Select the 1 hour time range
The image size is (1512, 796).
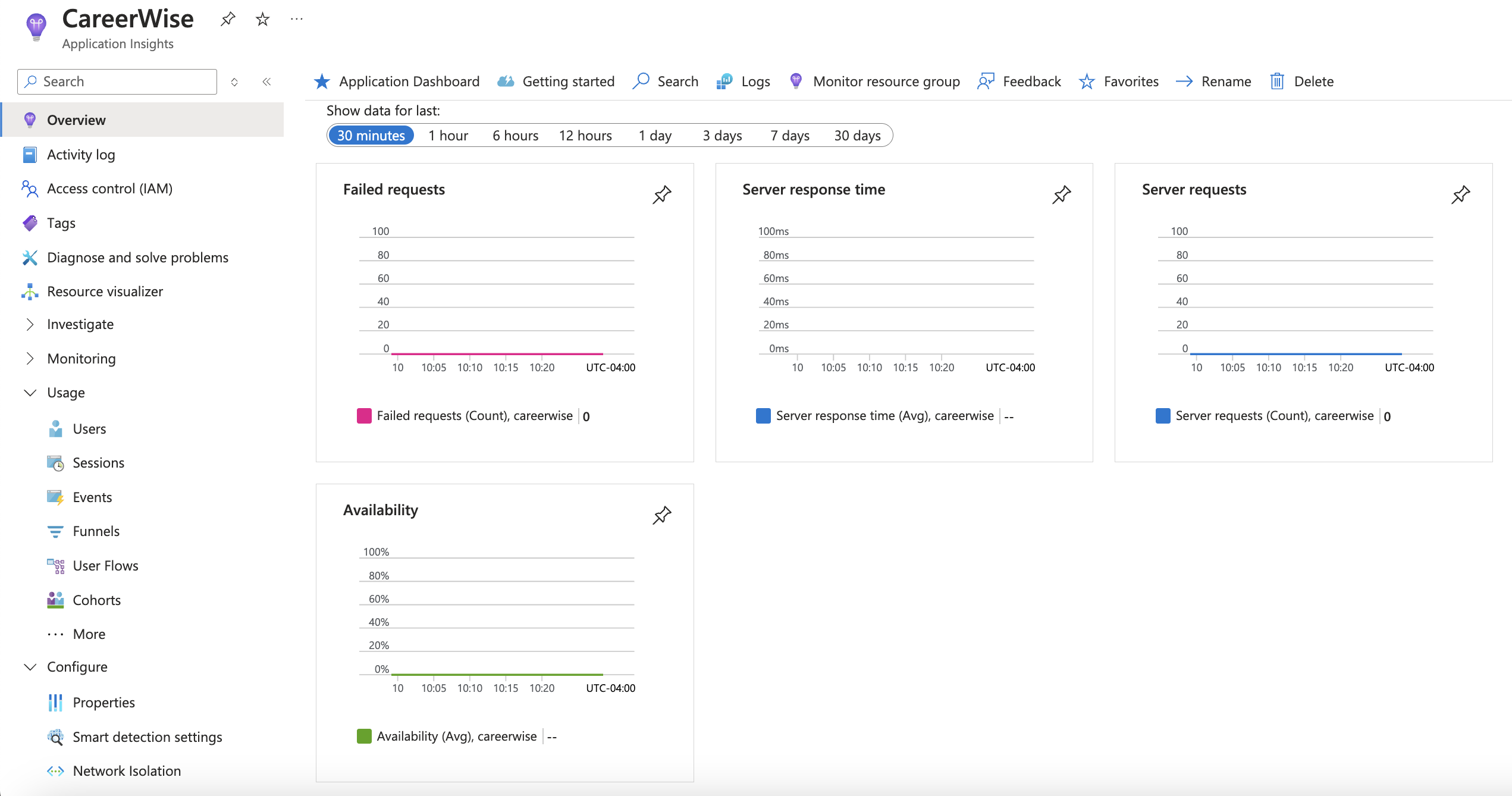coord(448,136)
